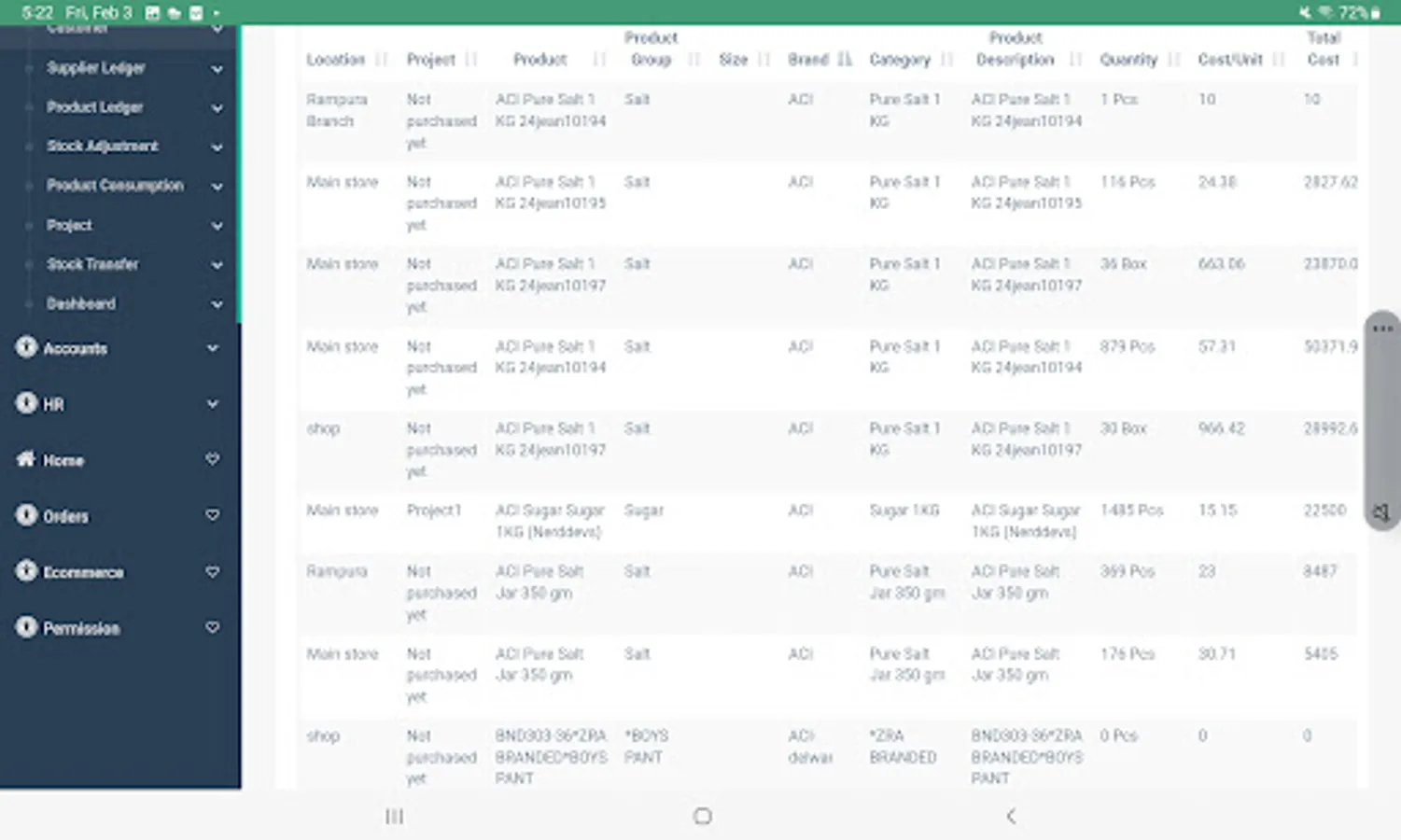This screenshot has height=840, width=1401.
Task: Open the three-dots menu on side handle
Action: (x=1382, y=329)
